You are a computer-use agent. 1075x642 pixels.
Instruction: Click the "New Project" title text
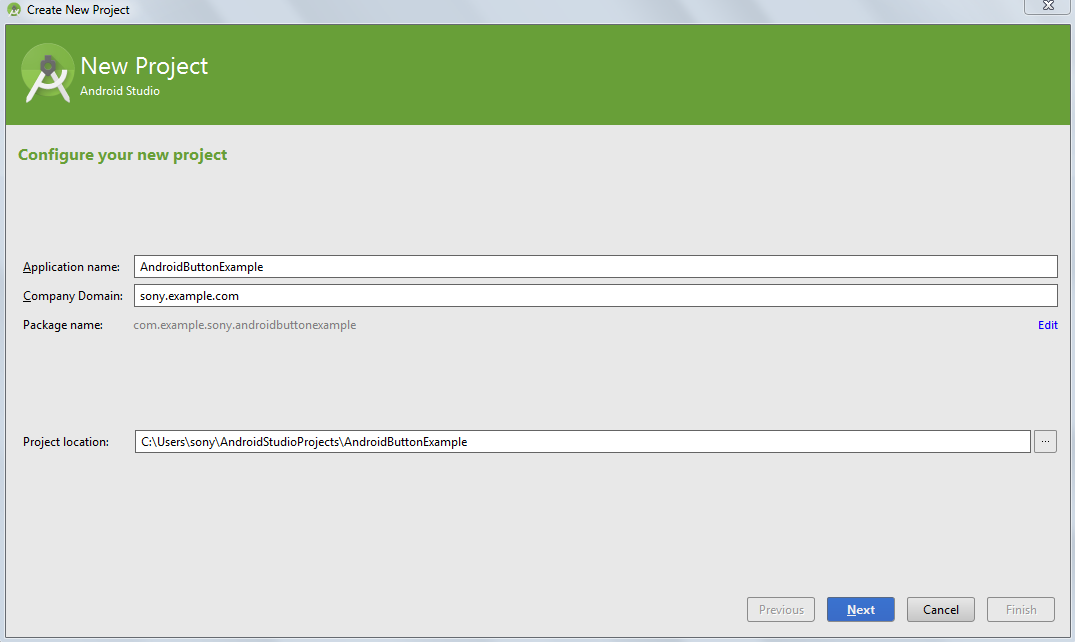point(144,66)
